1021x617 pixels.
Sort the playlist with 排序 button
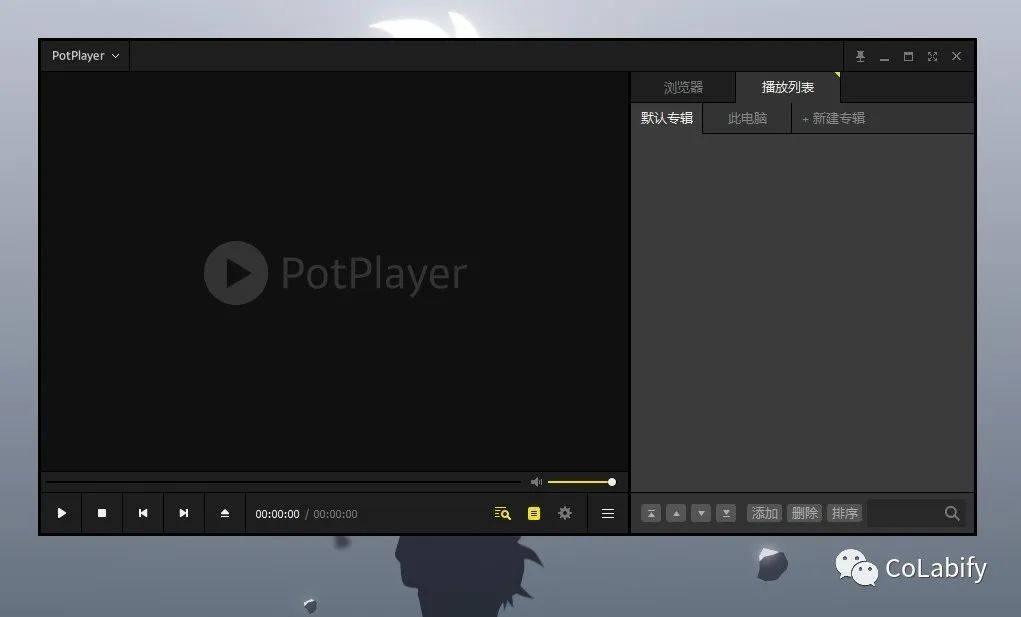click(x=845, y=512)
